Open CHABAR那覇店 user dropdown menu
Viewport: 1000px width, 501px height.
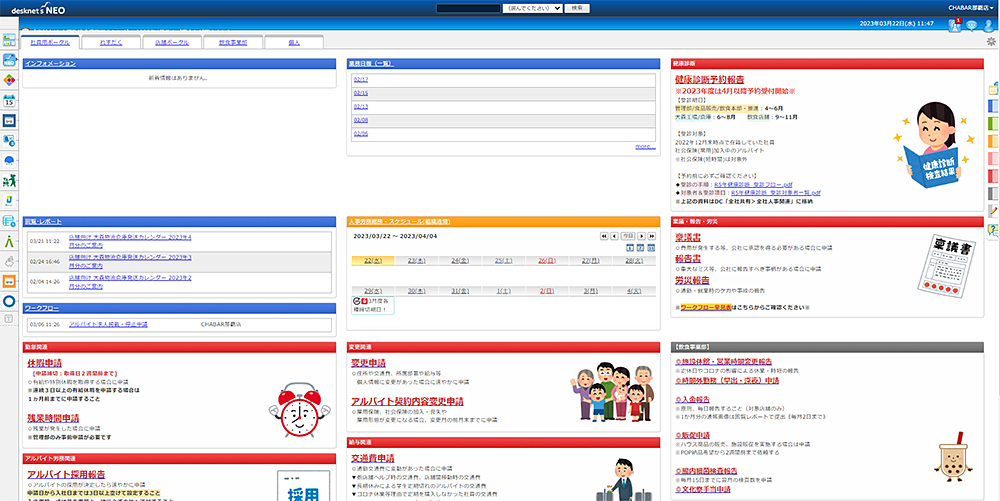coord(971,8)
